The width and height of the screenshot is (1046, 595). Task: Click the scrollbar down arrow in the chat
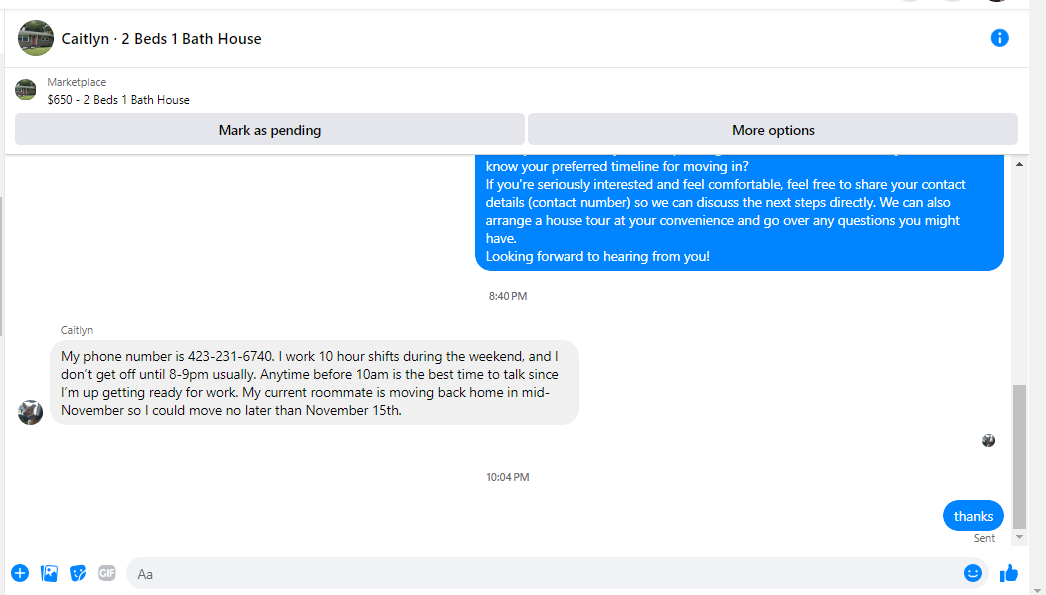(1019, 537)
